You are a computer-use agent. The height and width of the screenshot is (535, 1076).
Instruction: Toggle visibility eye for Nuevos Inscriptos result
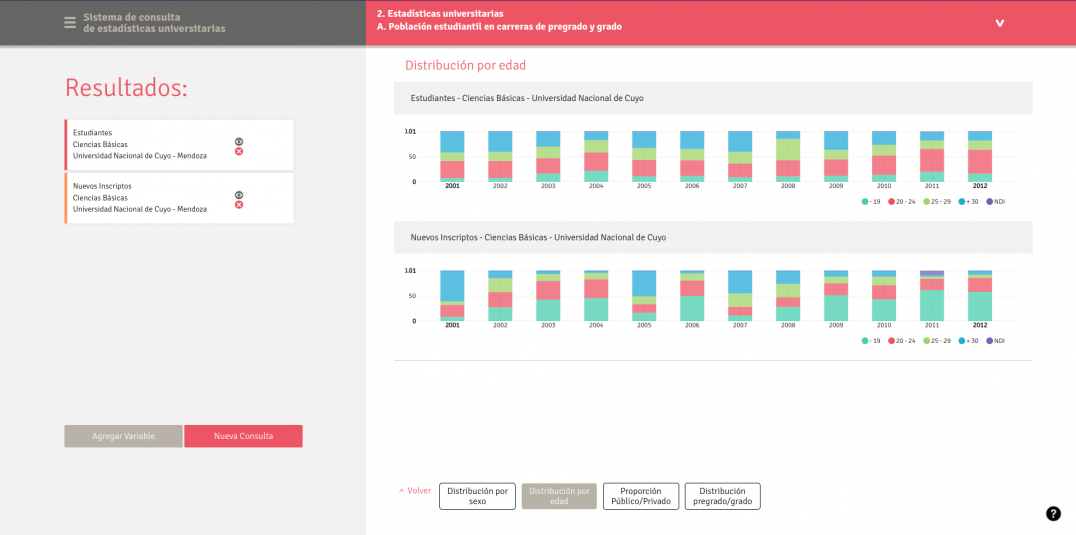[x=239, y=195]
